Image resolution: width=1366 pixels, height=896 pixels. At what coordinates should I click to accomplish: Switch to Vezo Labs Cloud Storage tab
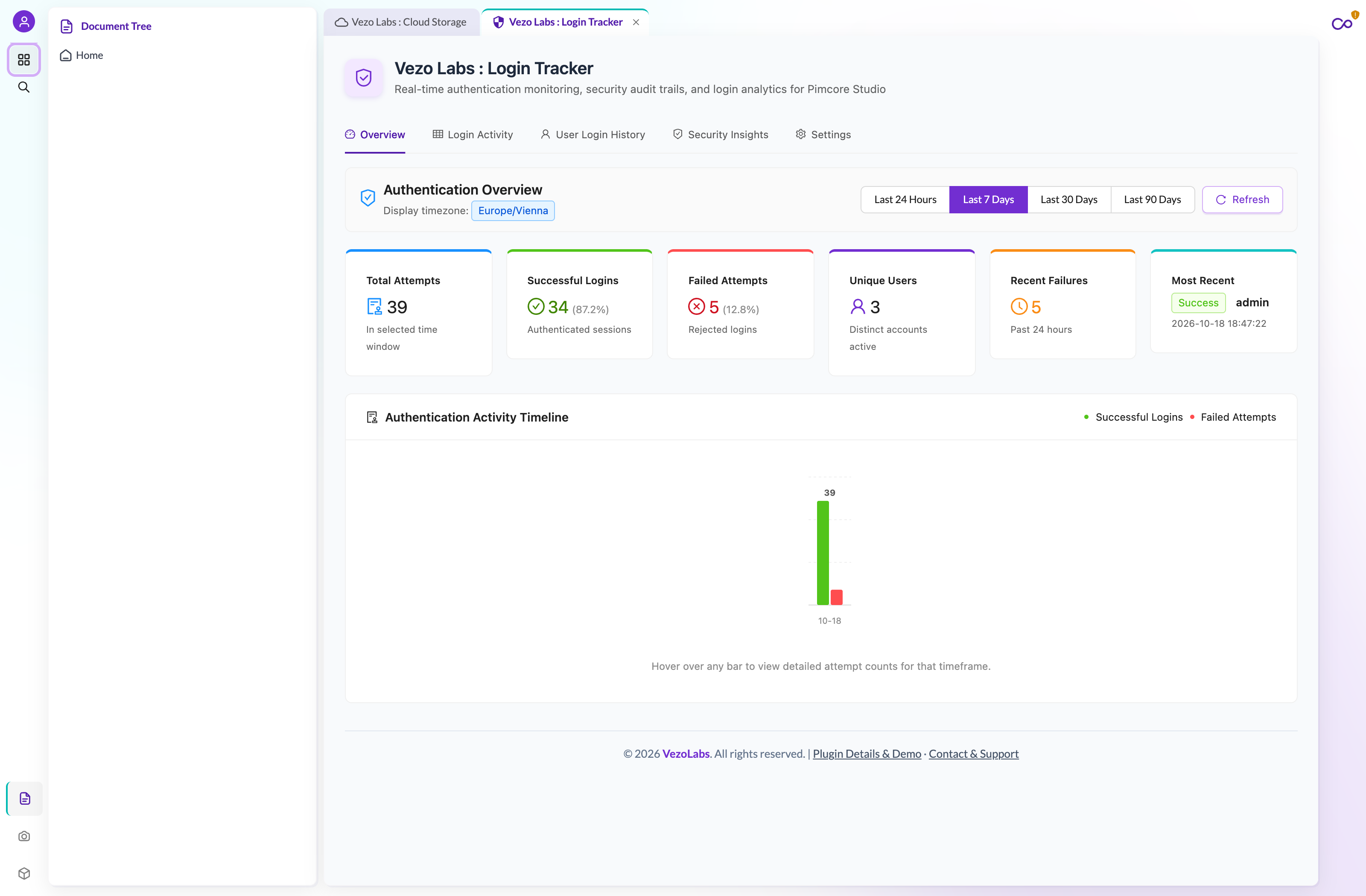coord(401,22)
